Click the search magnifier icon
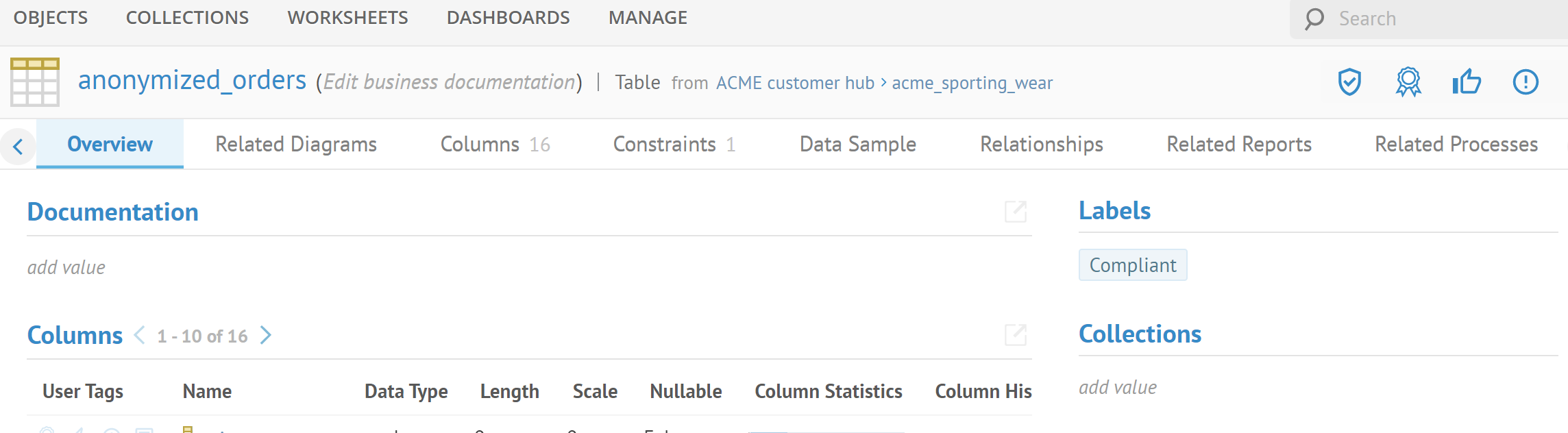1568x433 pixels. 1314,18
